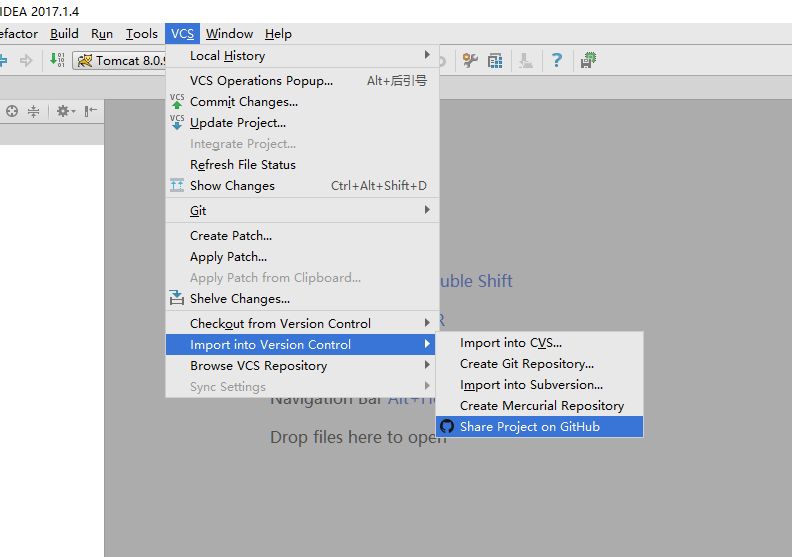The image size is (792, 557).
Task: Open the Help menu
Action: point(278,34)
